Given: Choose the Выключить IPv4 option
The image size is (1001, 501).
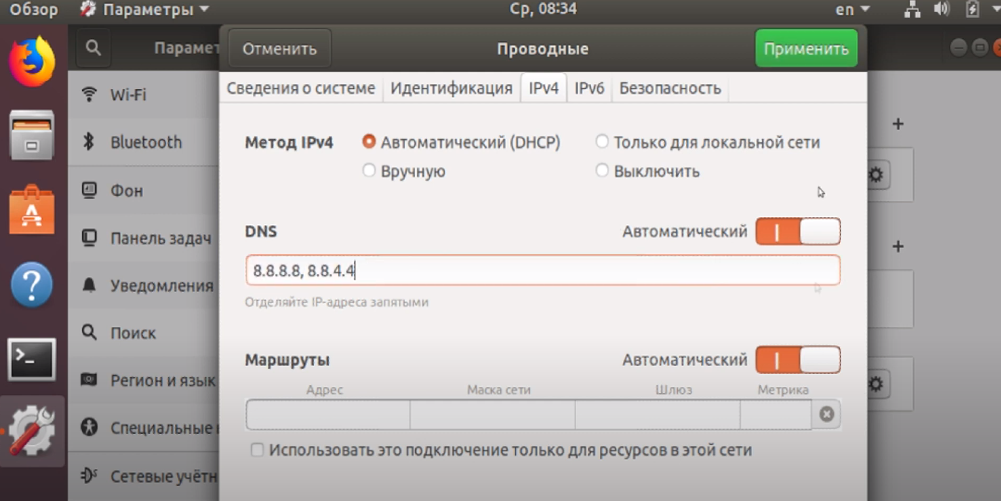Looking at the screenshot, I should tap(602, 171).
